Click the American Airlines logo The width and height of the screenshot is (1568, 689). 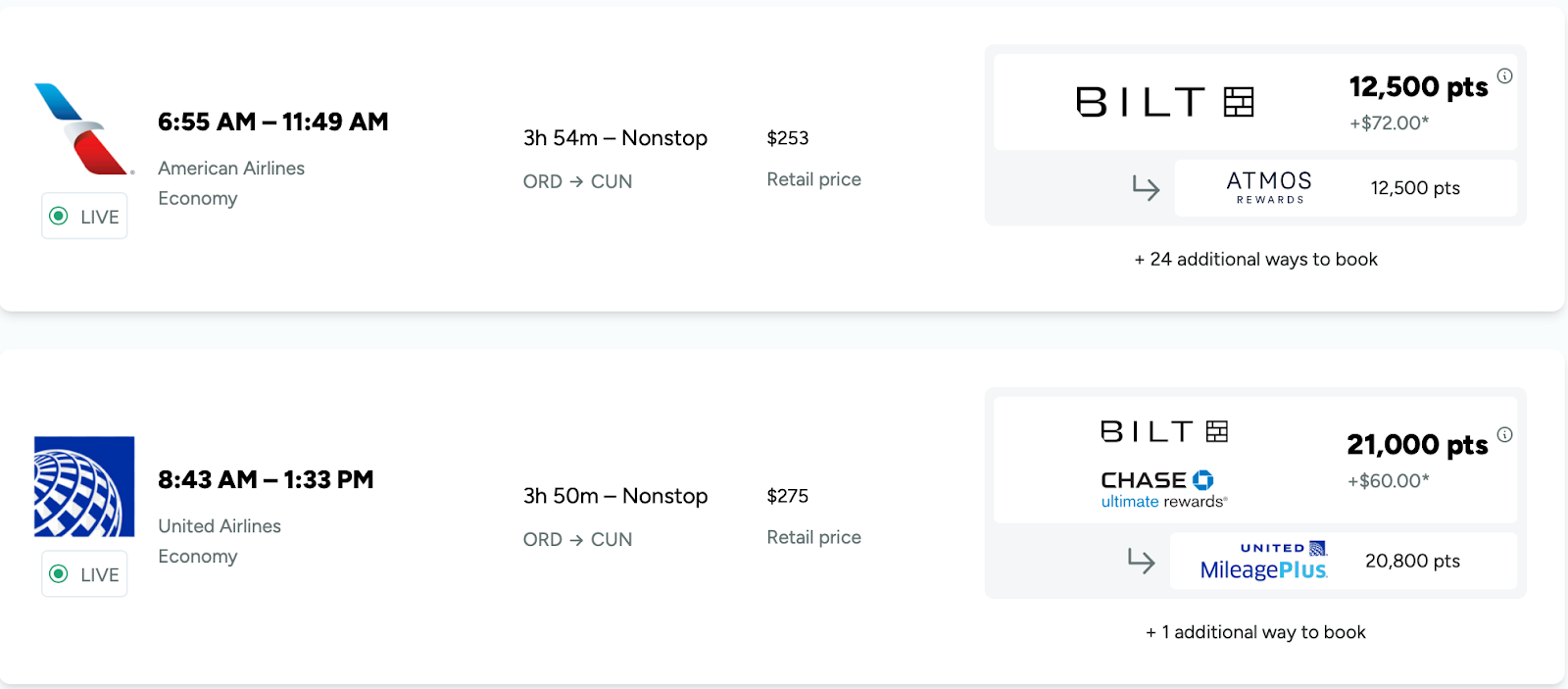83,129
